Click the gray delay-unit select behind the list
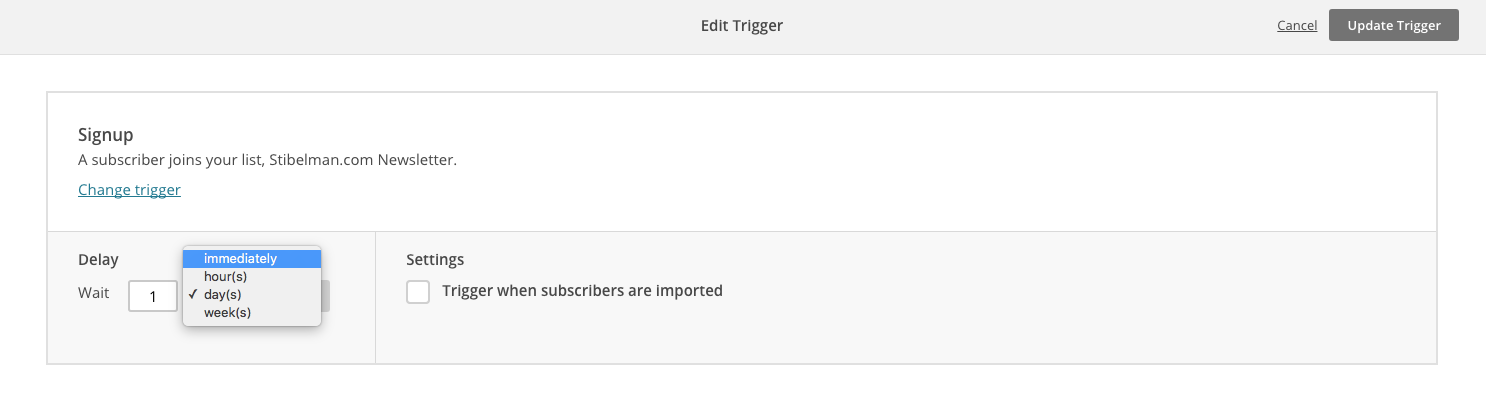This screenshot has width=1486, height=412. pos(325,296)
